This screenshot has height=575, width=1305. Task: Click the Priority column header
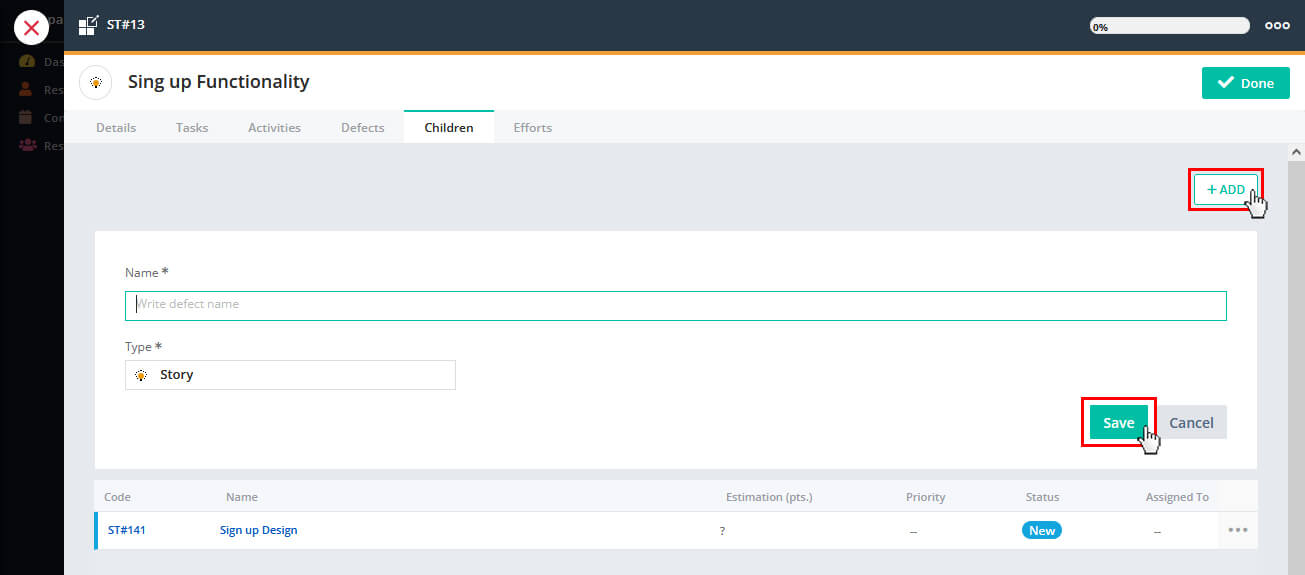(925, 497)
